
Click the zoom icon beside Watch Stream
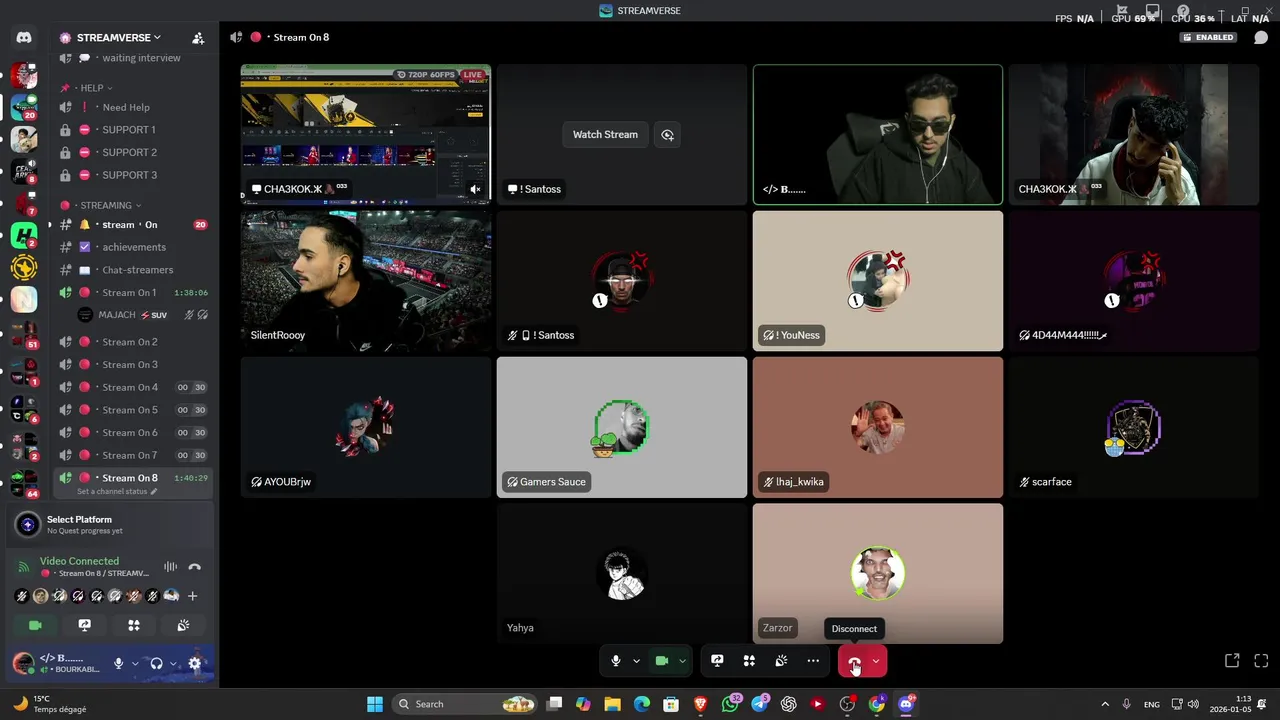pos(667,135)
